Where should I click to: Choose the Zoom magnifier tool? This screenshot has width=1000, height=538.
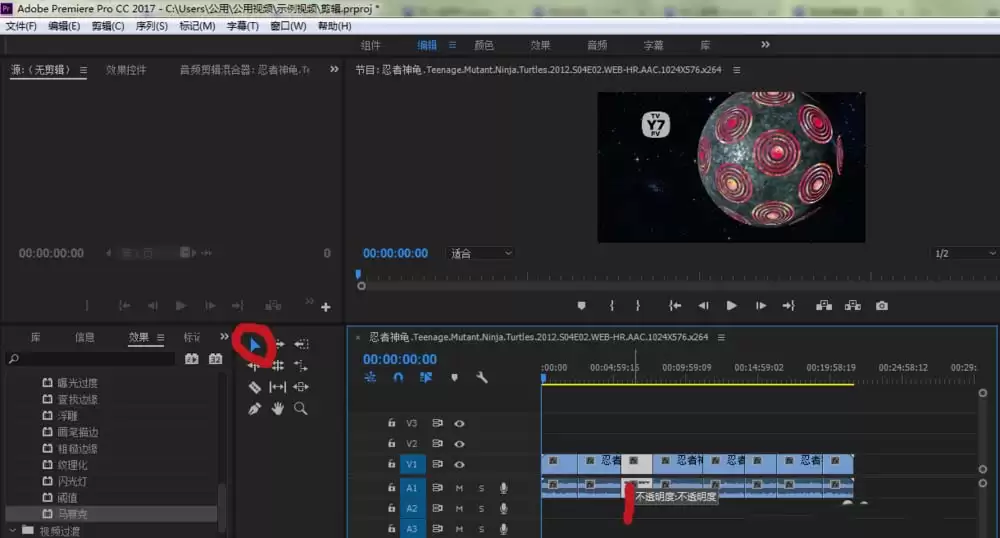[x=300, y=409]
